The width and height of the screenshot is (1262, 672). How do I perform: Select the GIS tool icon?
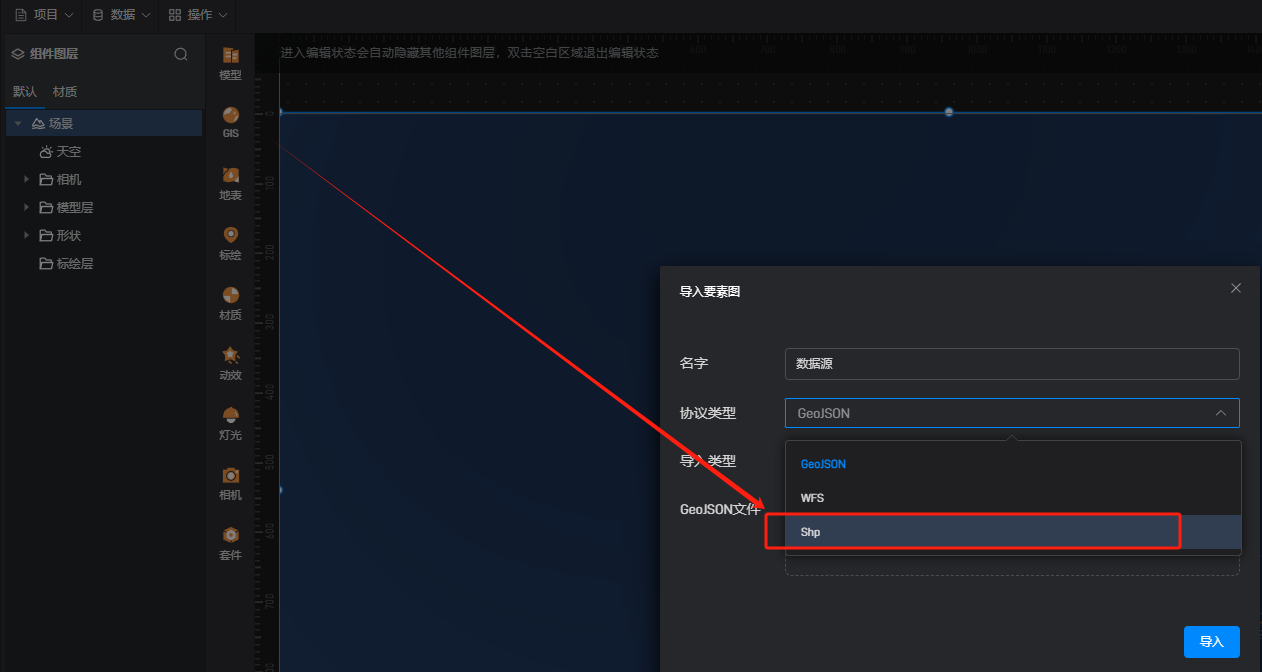(x=231, y=121)
